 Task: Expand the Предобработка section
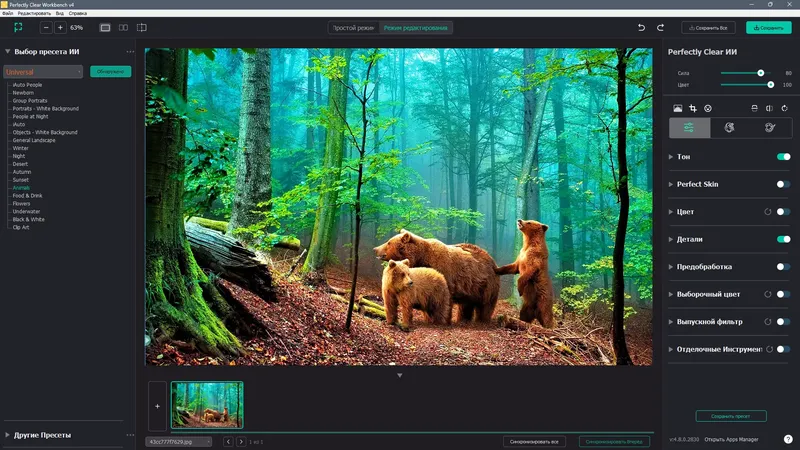[x=704, y=267]
